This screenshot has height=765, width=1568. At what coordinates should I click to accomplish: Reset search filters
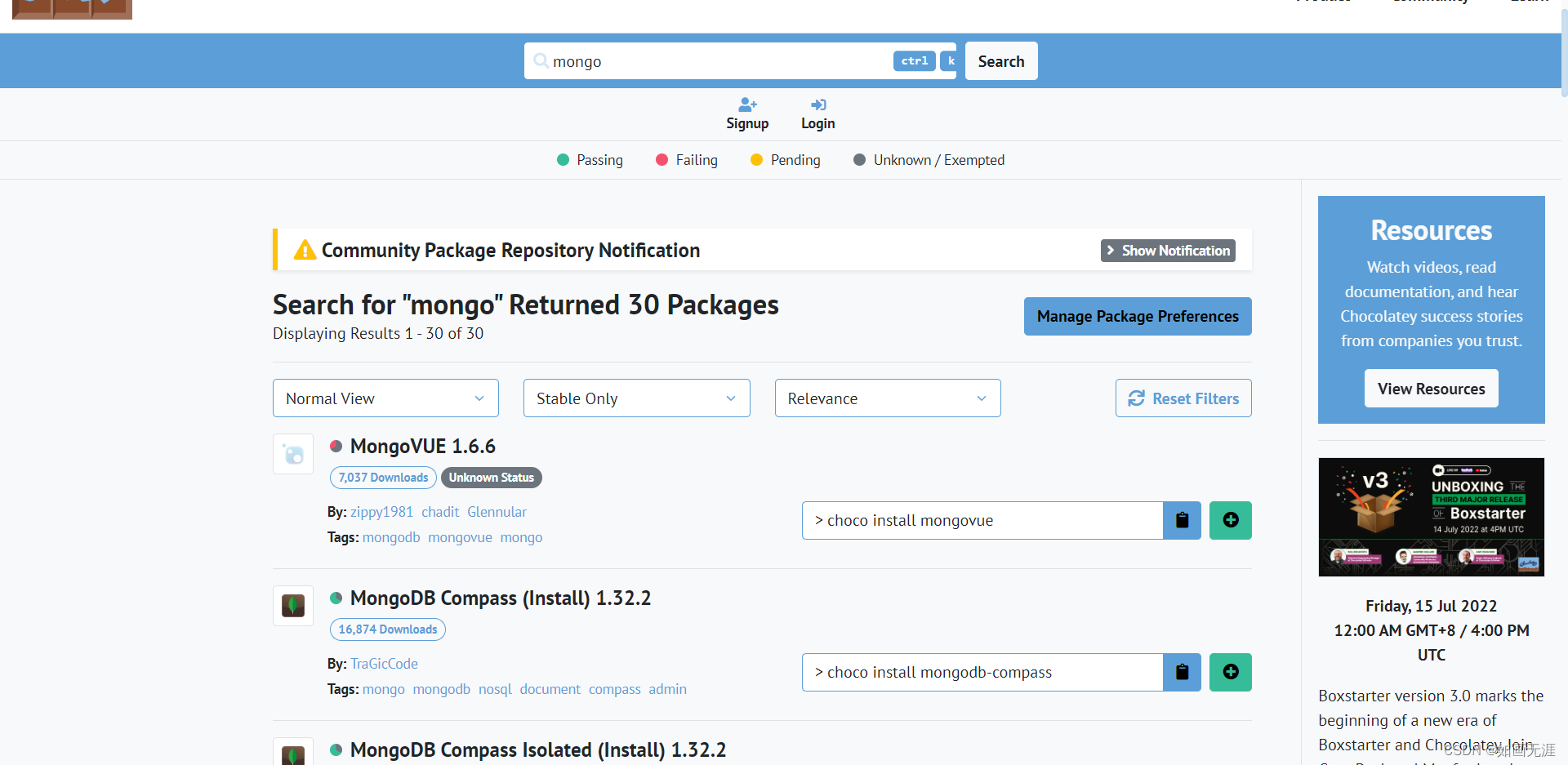click(1183, 398)
